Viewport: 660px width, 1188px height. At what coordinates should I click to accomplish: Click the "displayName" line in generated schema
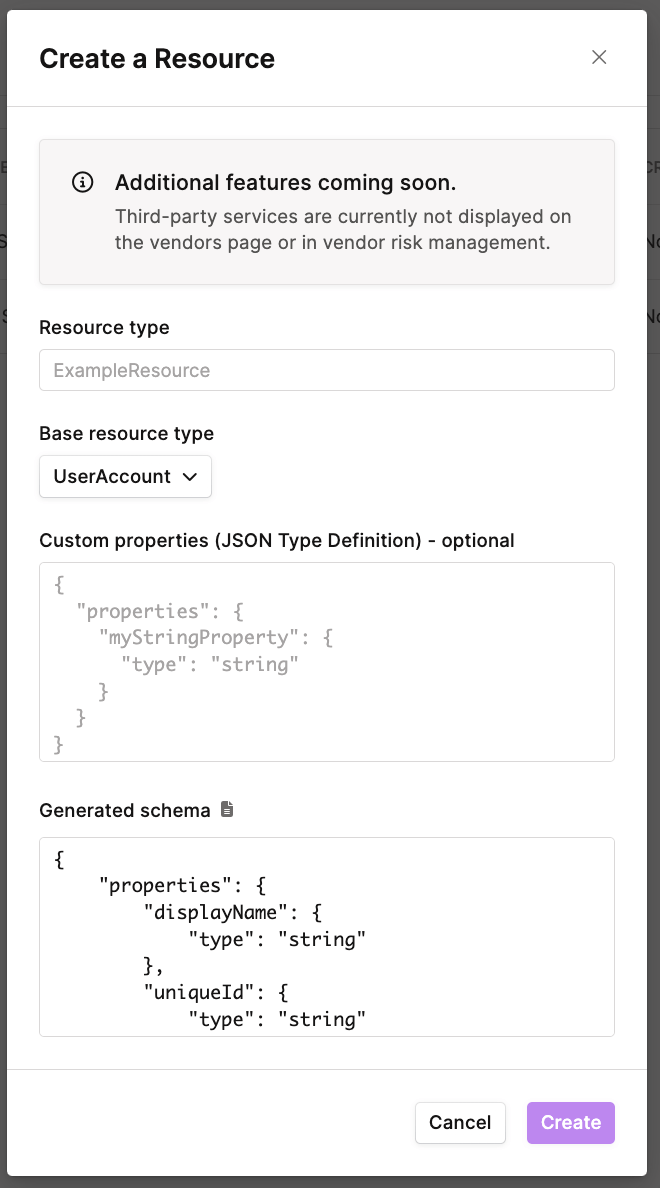pyautogui.click(x=231, y=912)
